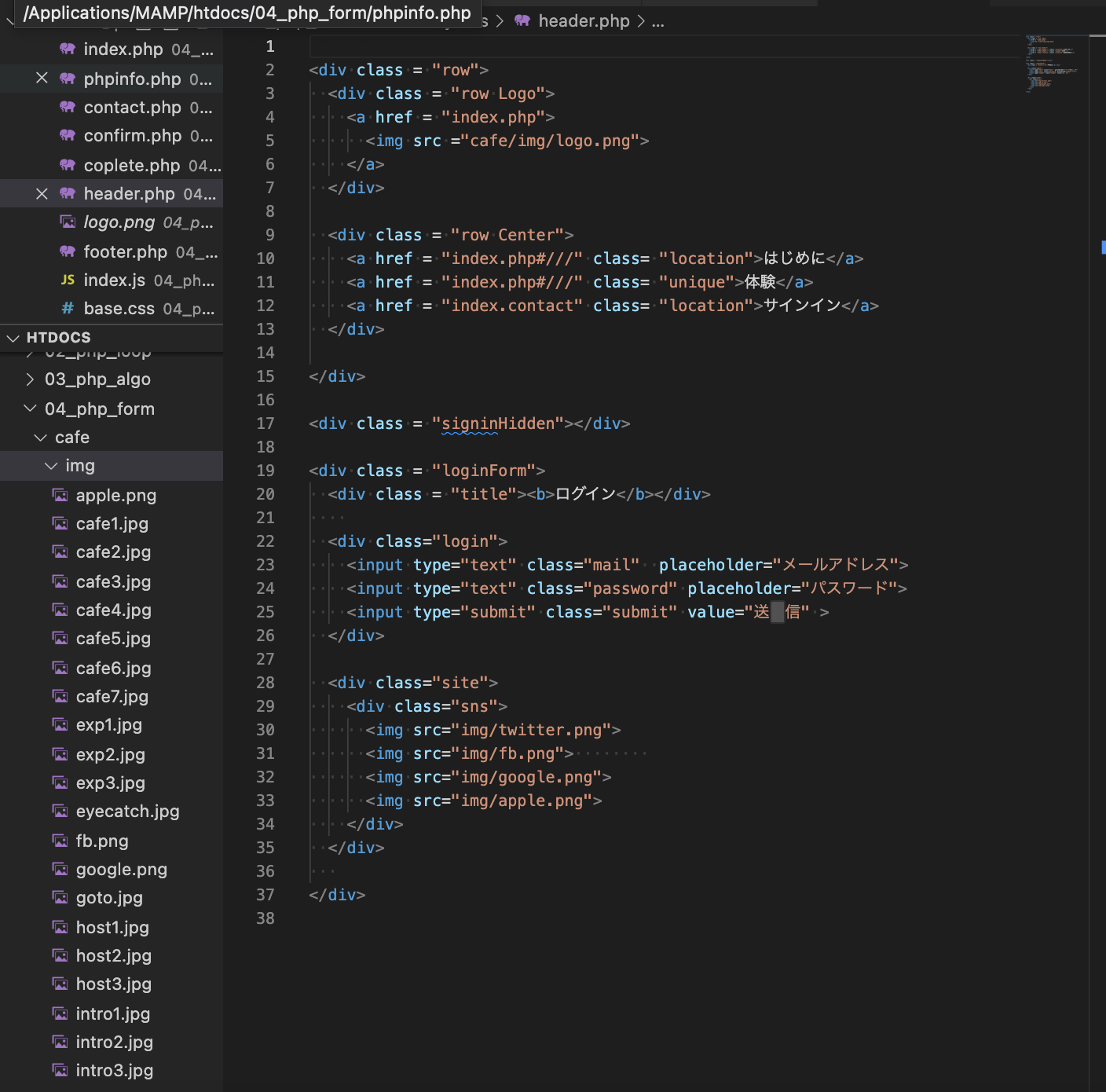Collapse the 04_php_form folder

[x=30, y=409]
